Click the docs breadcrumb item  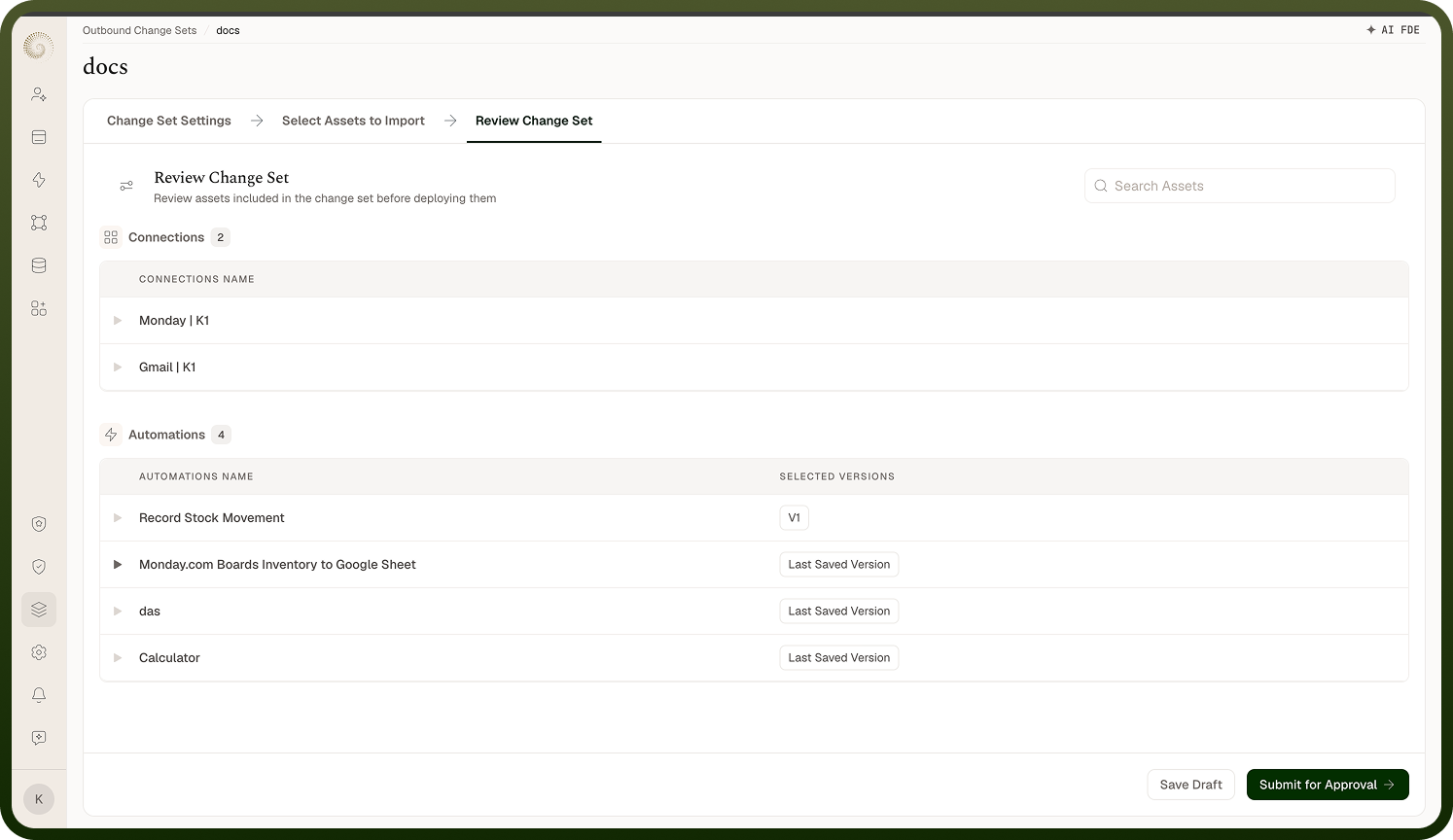click(228, 30)
